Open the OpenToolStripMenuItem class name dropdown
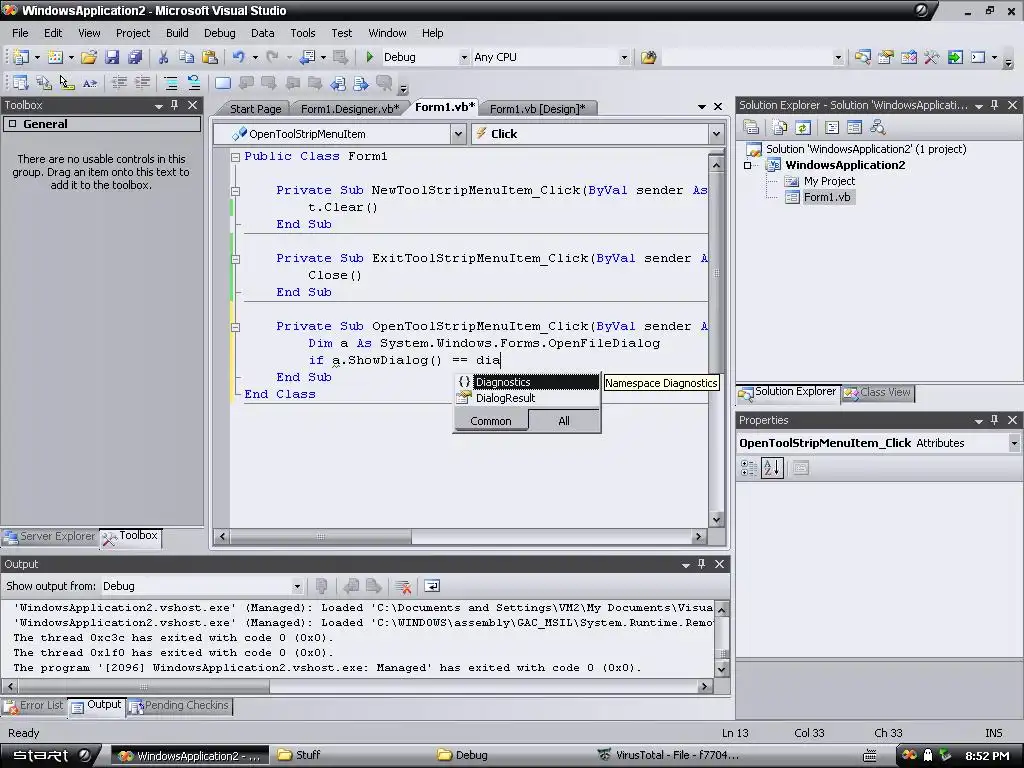Image resolution: width=1024 pixels, height=768 pixels. pyautogui.click(x=458, y=134)
